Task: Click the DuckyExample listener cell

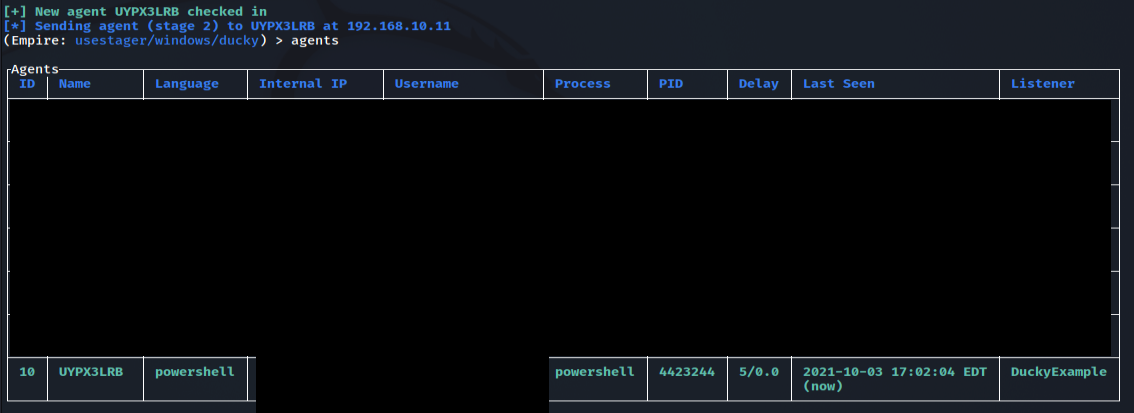Action: click(x=1059, y=372)
